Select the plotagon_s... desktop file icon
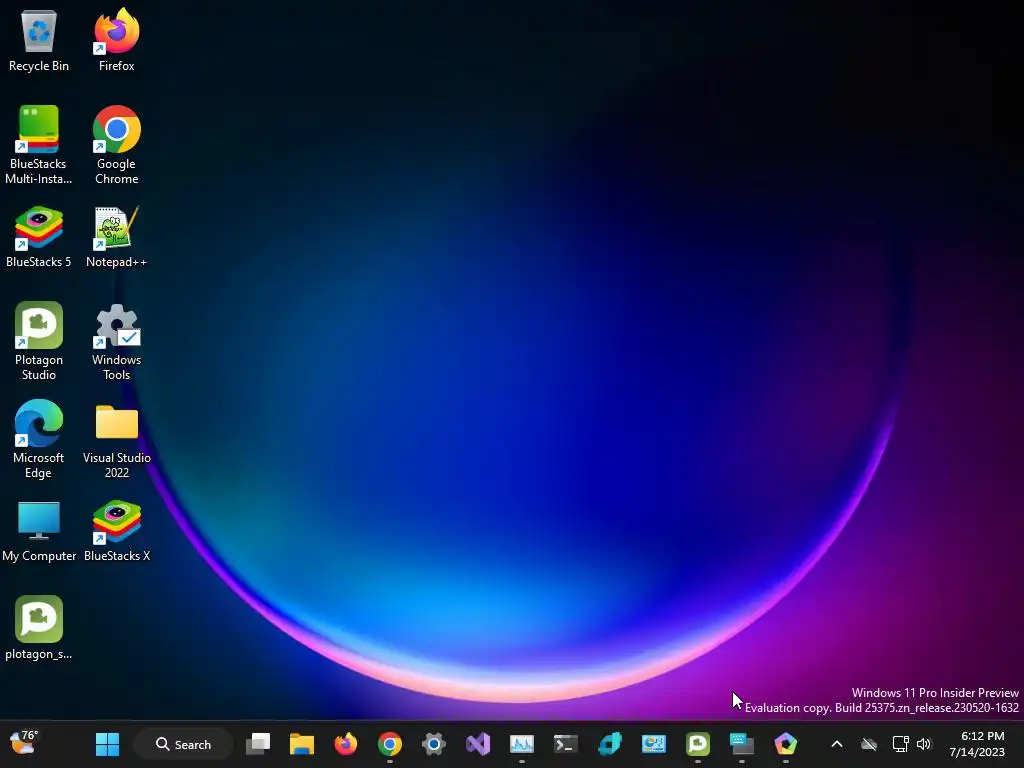The height and width of the screenshot is (768, 1024). pos(39,628)
